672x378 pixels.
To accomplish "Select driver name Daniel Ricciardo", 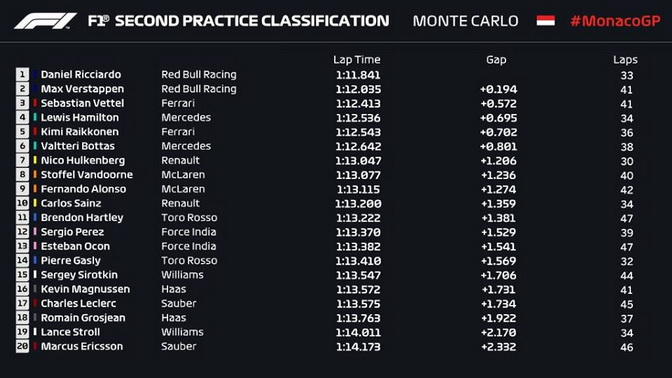I will [x=81, y=75].
